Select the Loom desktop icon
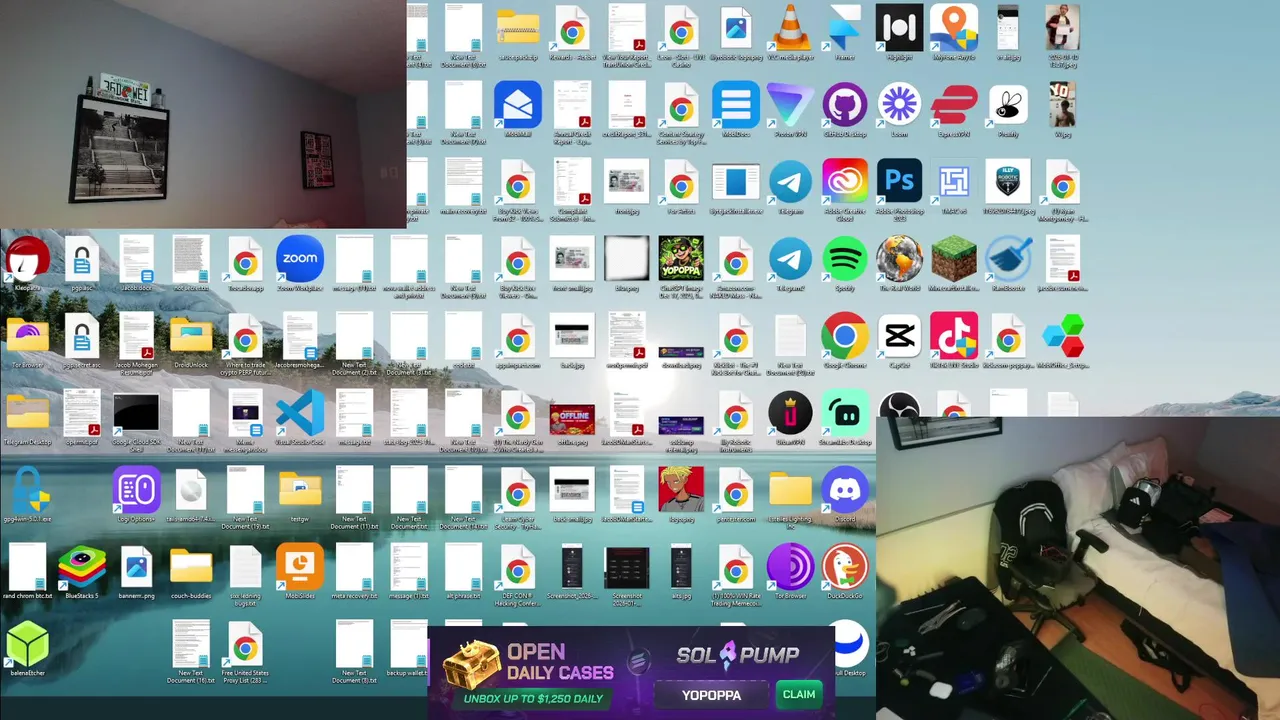1280x720 pixels. point(899,105)
